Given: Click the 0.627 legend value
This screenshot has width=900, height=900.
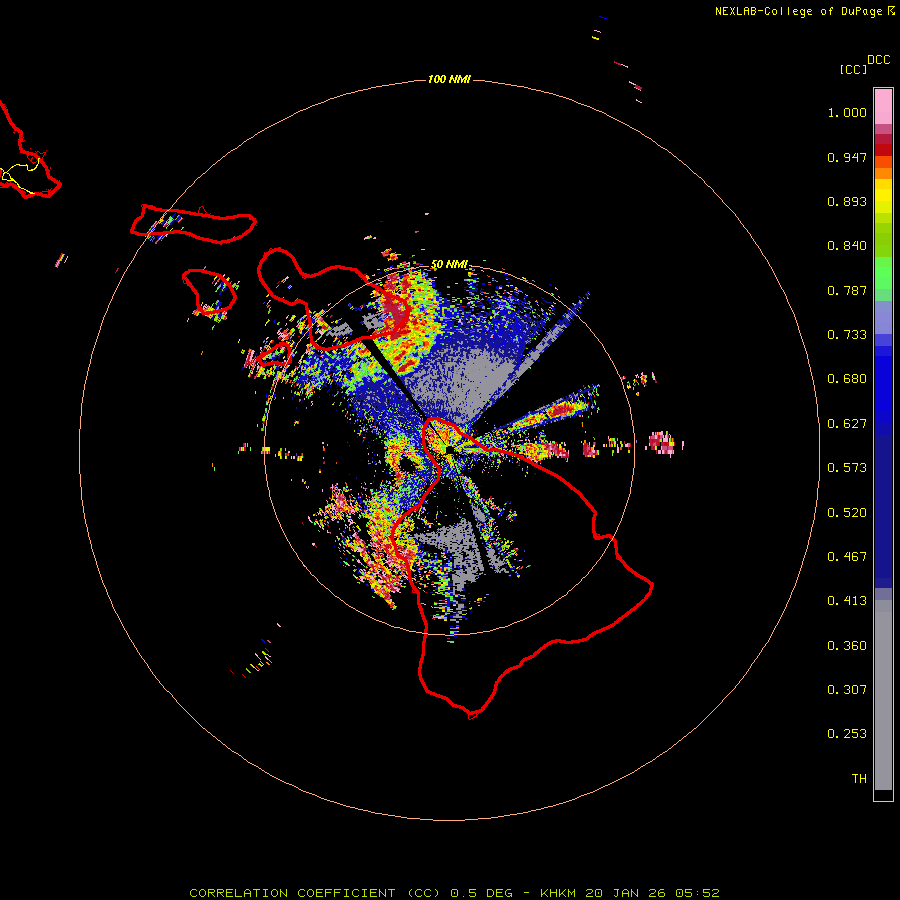Looking at the screenshot, I should (x=847, y=424).
